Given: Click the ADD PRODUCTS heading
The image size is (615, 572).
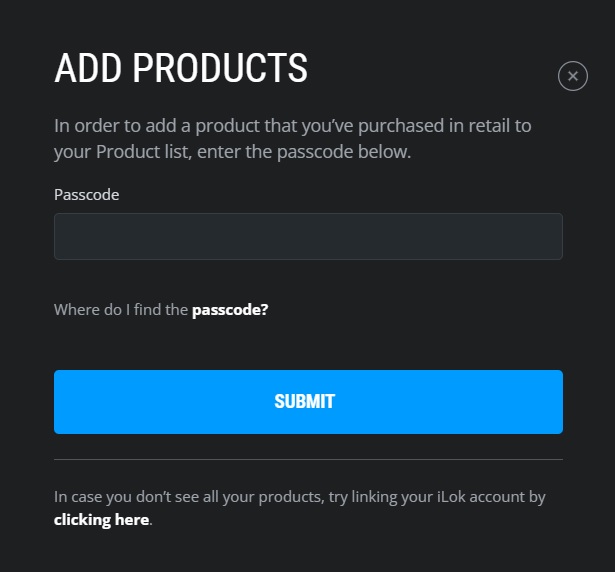Looking at the screenshot, I should tap(180, 68).
